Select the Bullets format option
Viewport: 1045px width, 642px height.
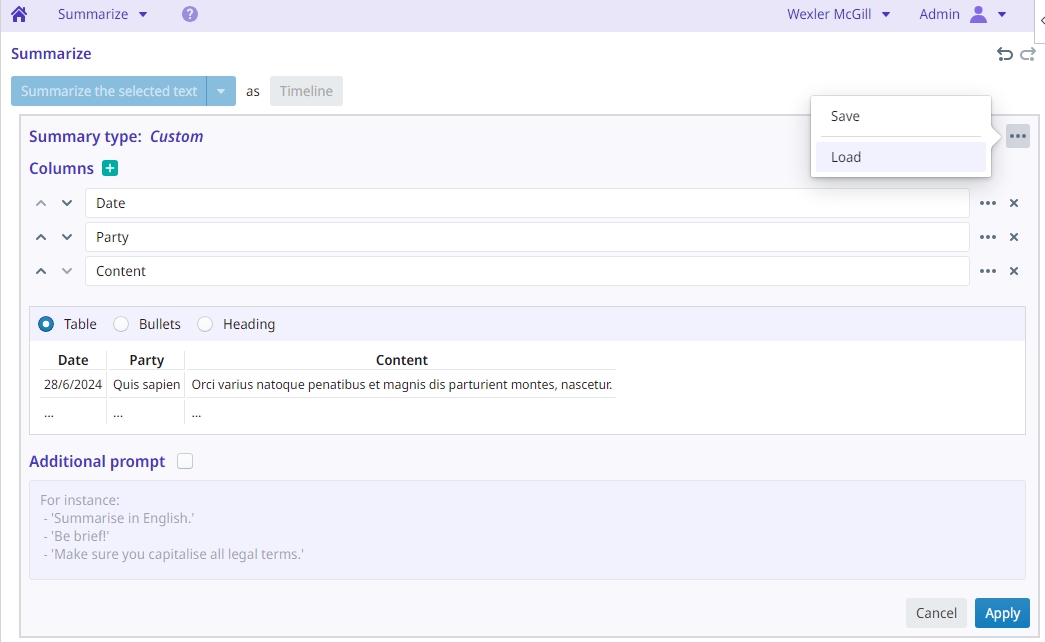click(121, 324)
